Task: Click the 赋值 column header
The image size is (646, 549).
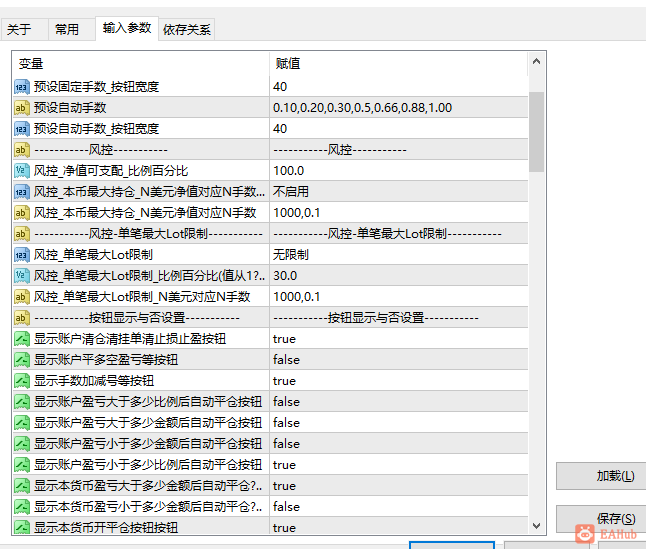Action: coord(398,64)
